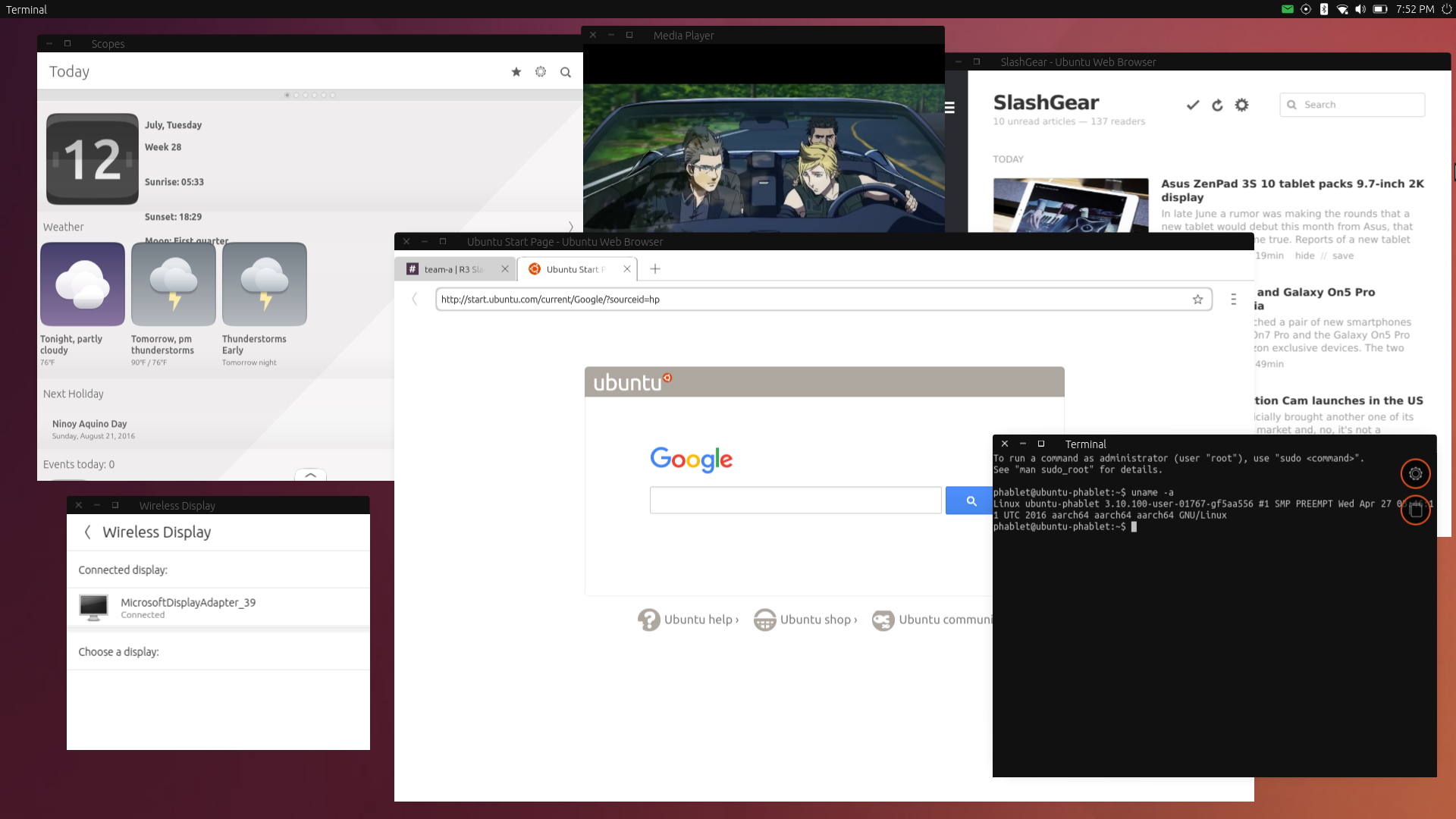The width and height of the screenshot is (1456, 819).
Task: Click the favorites star in Scopes header
Action: pyautogui.click(x=516, y=72)
